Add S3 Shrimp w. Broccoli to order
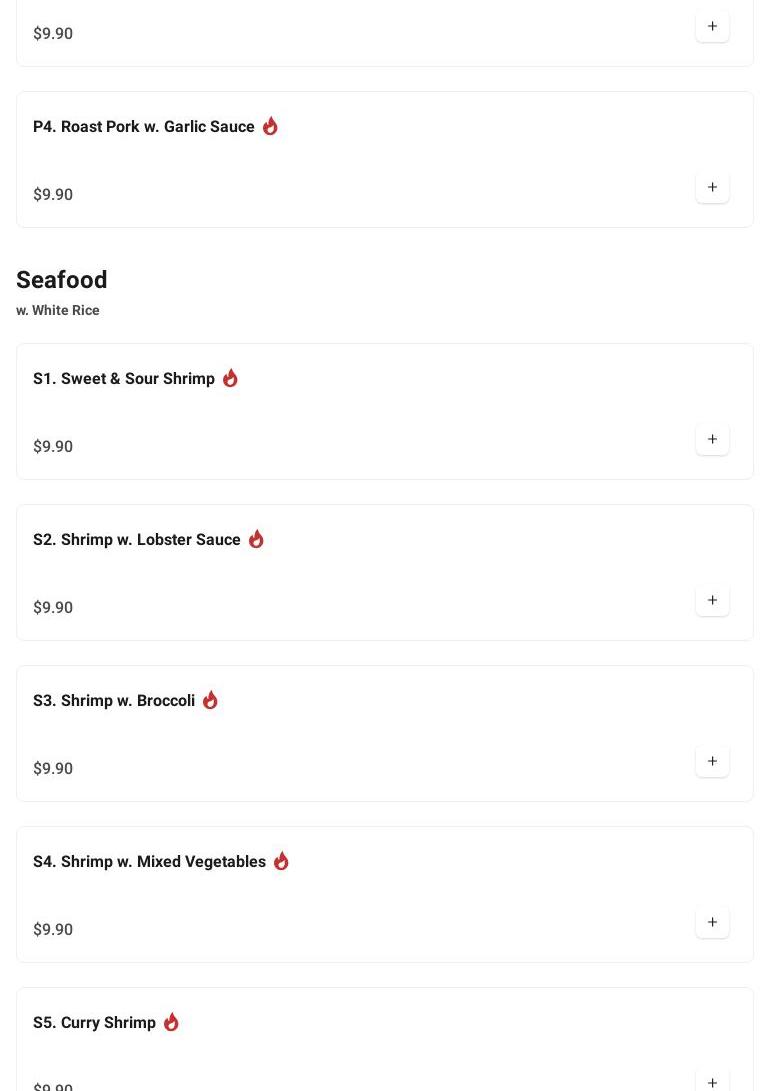 tap(712, 761)
